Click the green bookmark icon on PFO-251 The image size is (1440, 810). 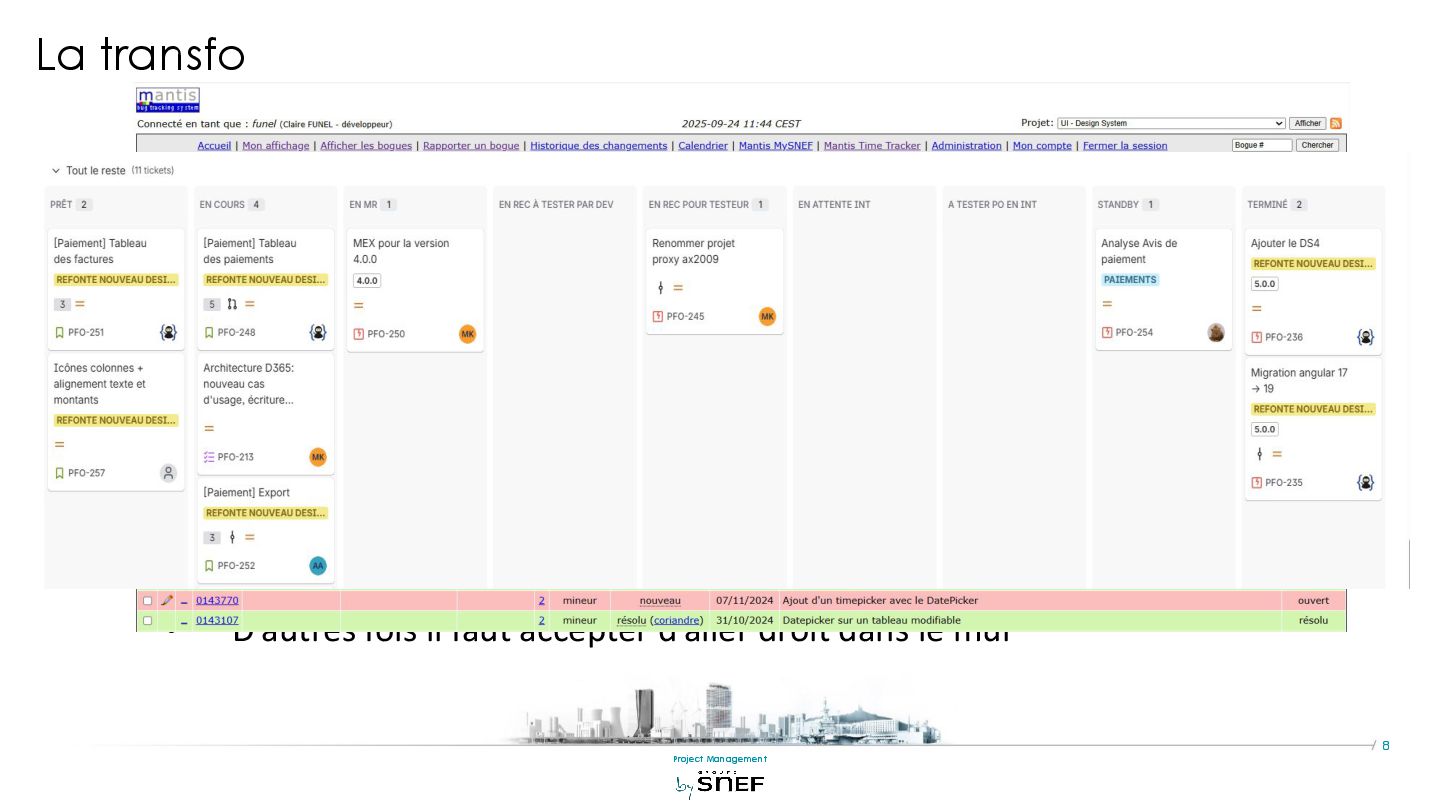[59, 333]
